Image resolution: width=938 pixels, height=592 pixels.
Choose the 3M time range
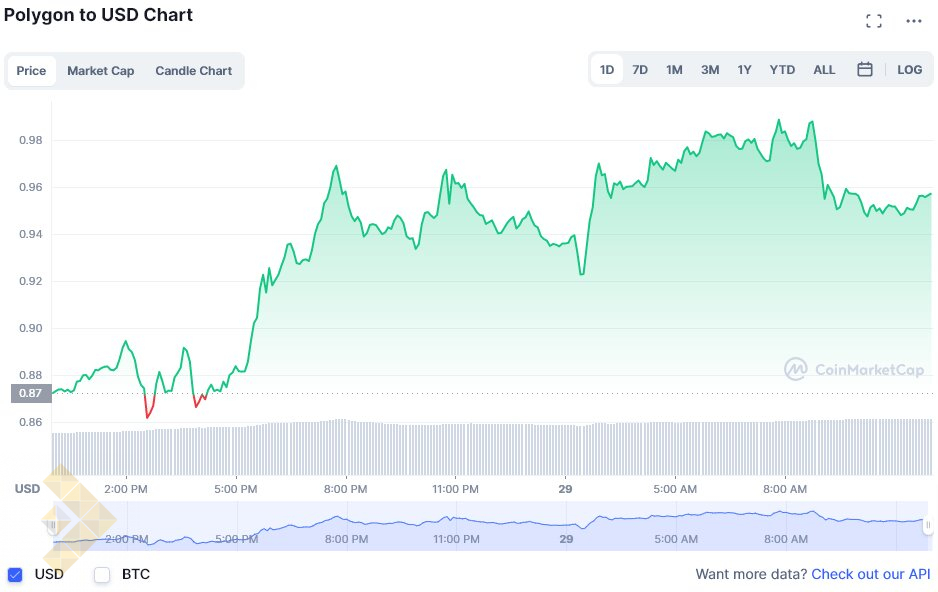(x=710, y=70)
